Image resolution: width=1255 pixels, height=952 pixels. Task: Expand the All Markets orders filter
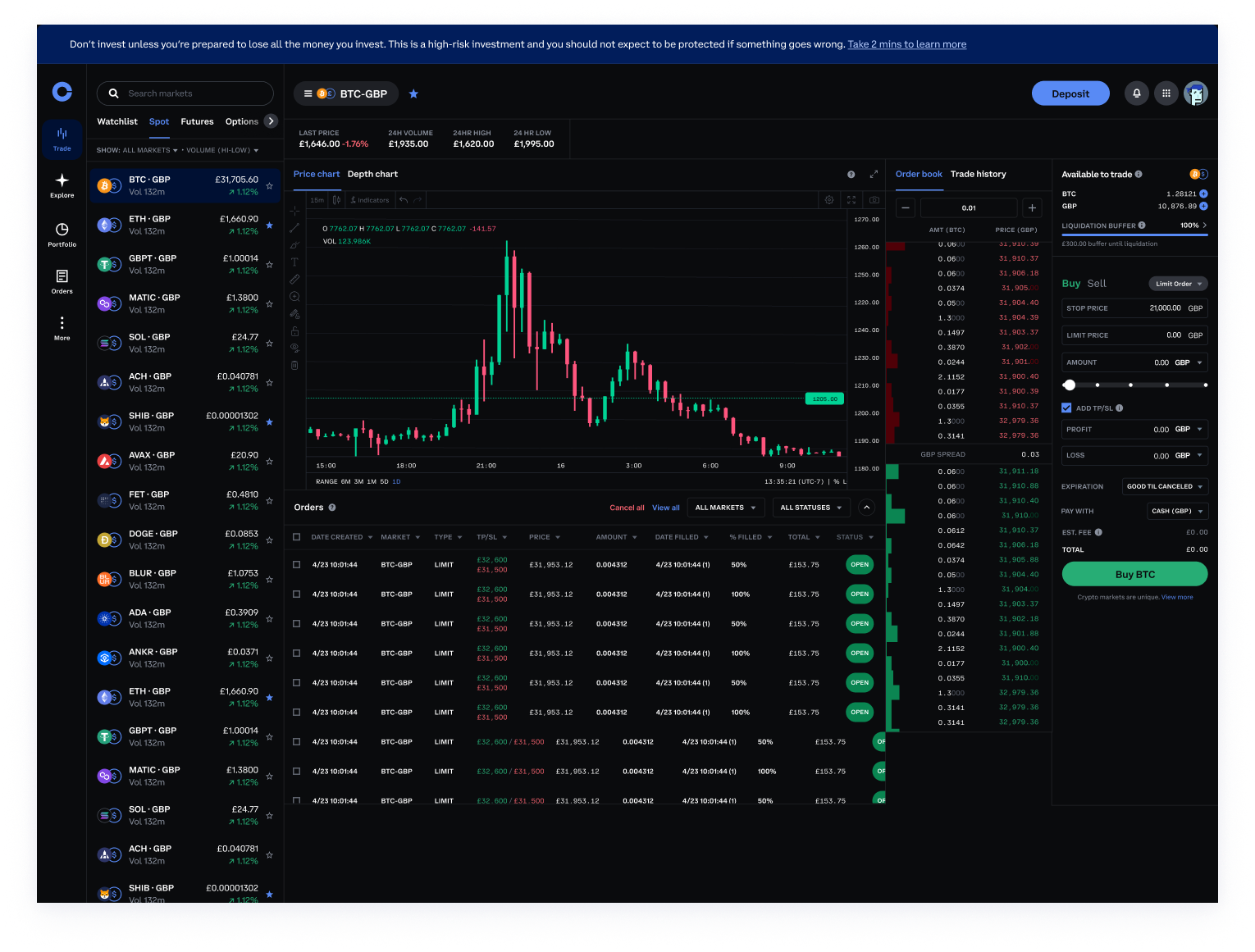tap(725, 508)
